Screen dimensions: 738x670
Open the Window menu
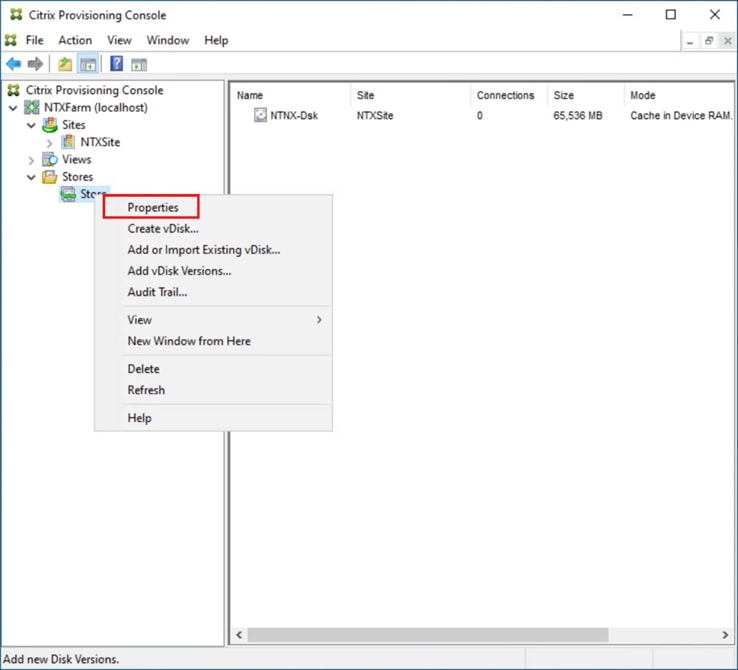pos(168,40)
